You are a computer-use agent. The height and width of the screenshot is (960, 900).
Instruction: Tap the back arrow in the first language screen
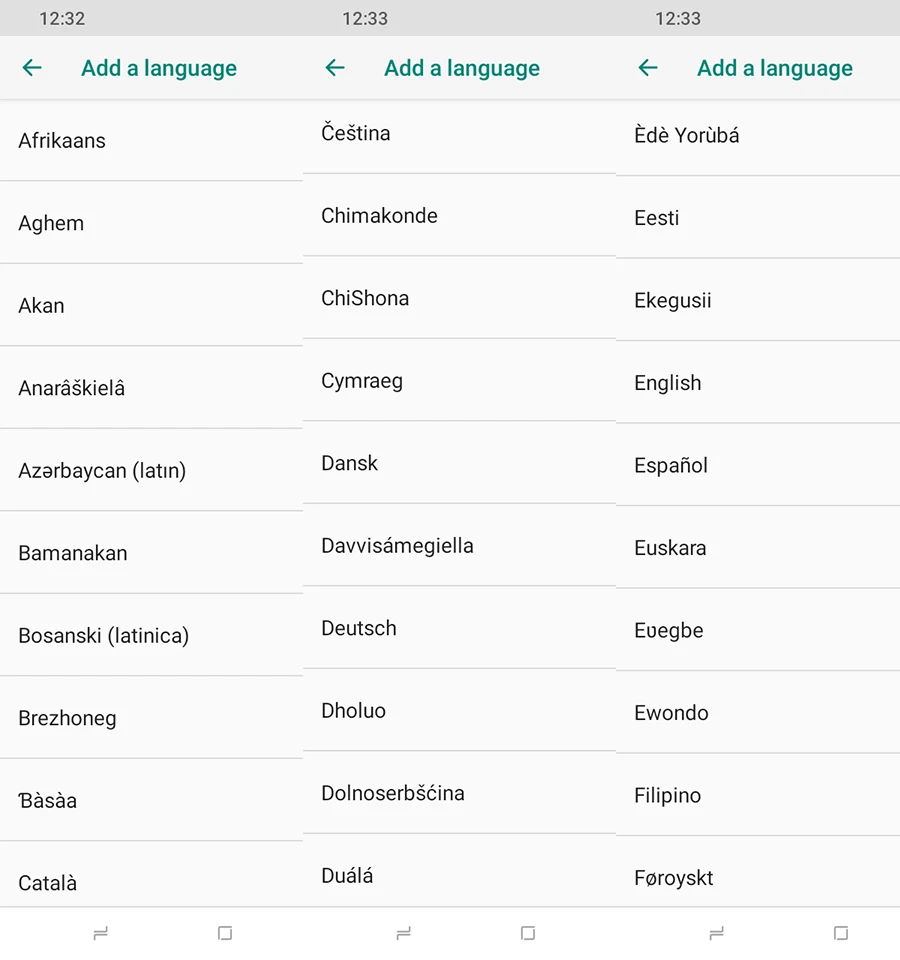32,67
